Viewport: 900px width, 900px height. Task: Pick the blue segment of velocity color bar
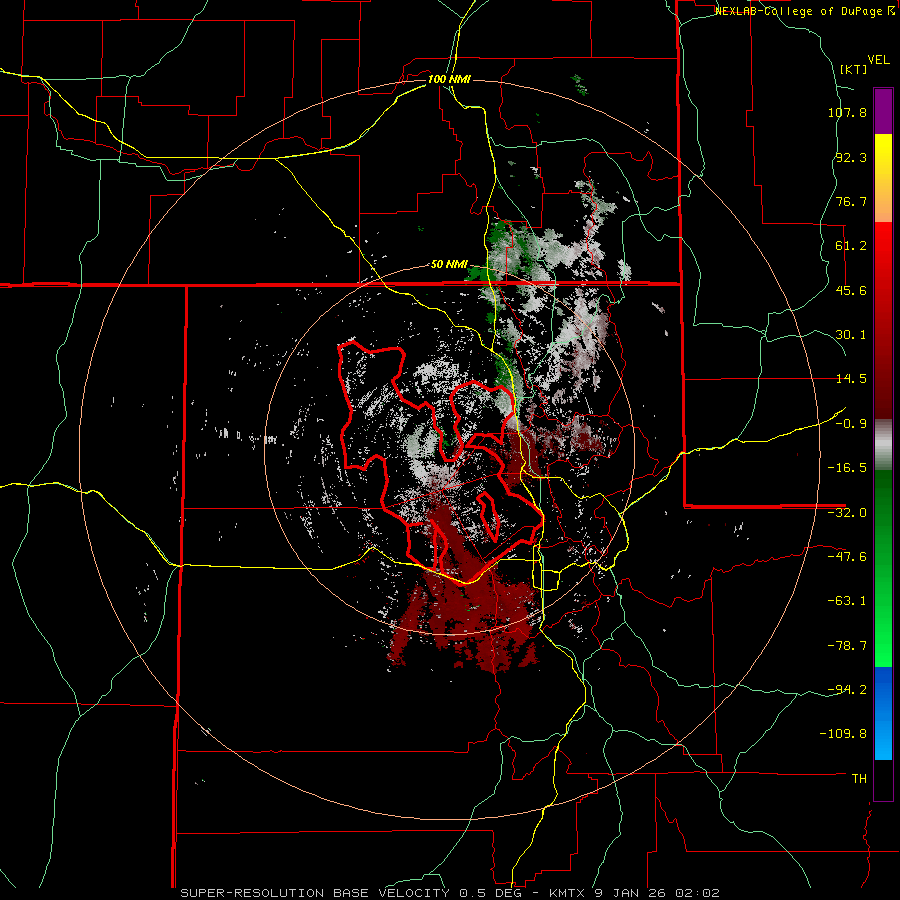(x=883, y=713)
